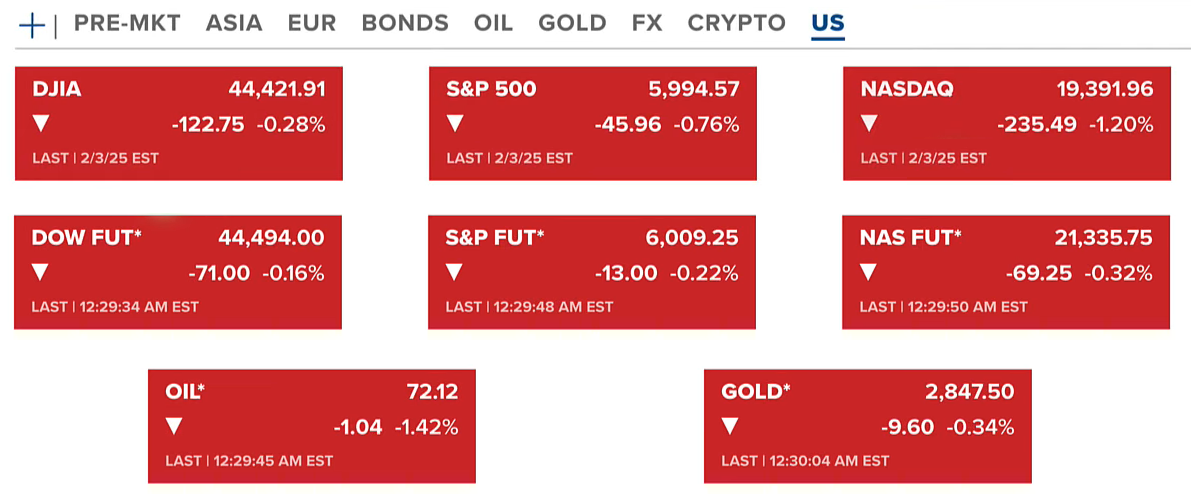Click the NASDAQ down arrow indicator

click(869, 124)
